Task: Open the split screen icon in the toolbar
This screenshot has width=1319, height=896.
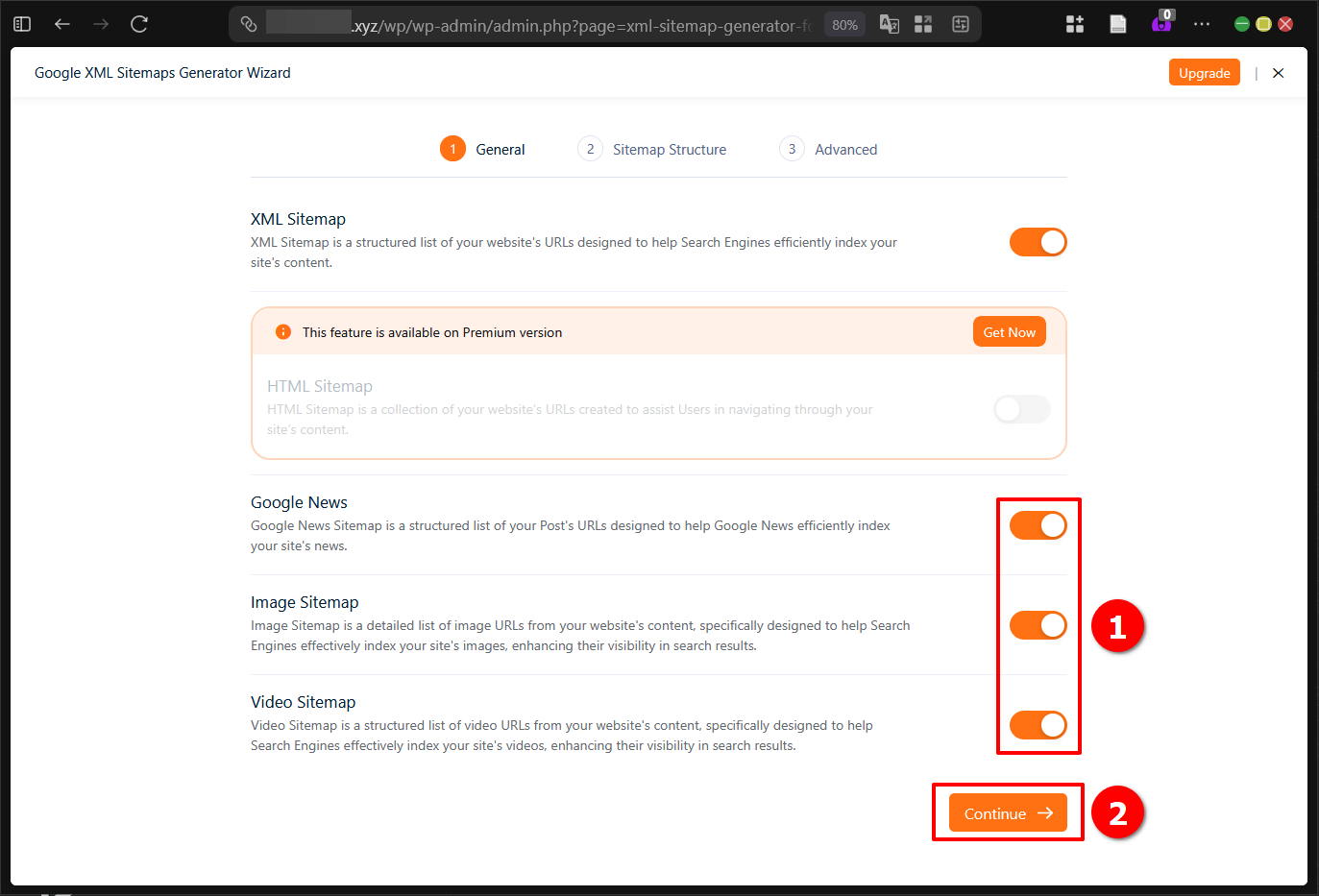Action: (x=923, y=24)
